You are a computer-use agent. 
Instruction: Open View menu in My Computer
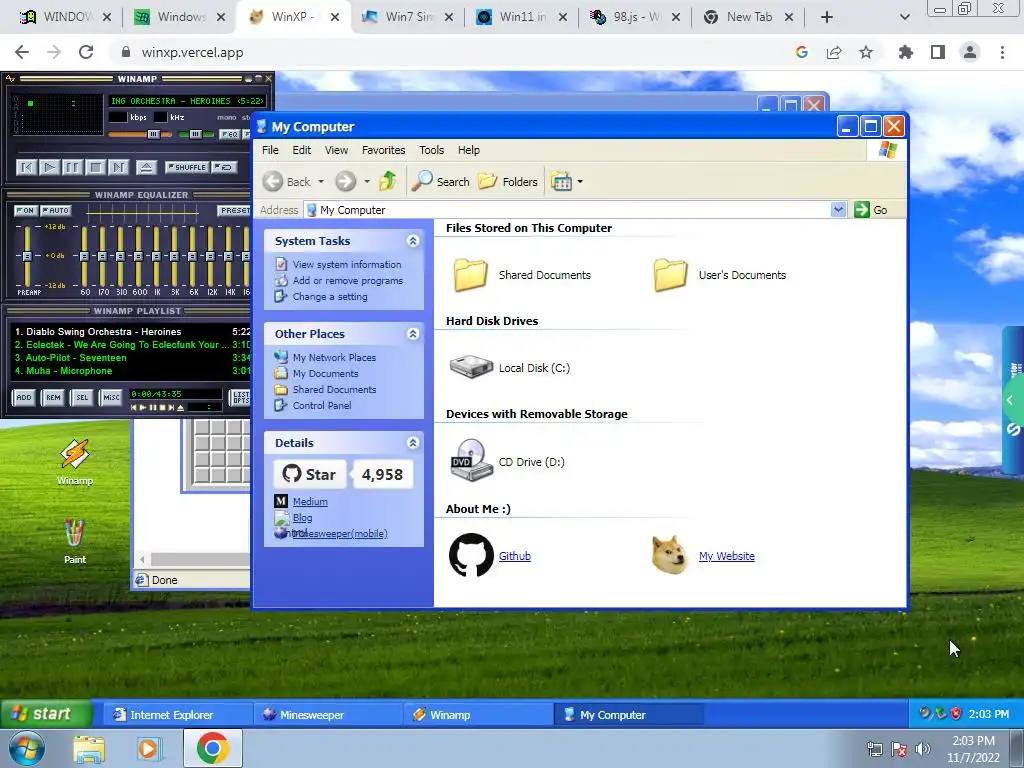click(x=336, y=150)
